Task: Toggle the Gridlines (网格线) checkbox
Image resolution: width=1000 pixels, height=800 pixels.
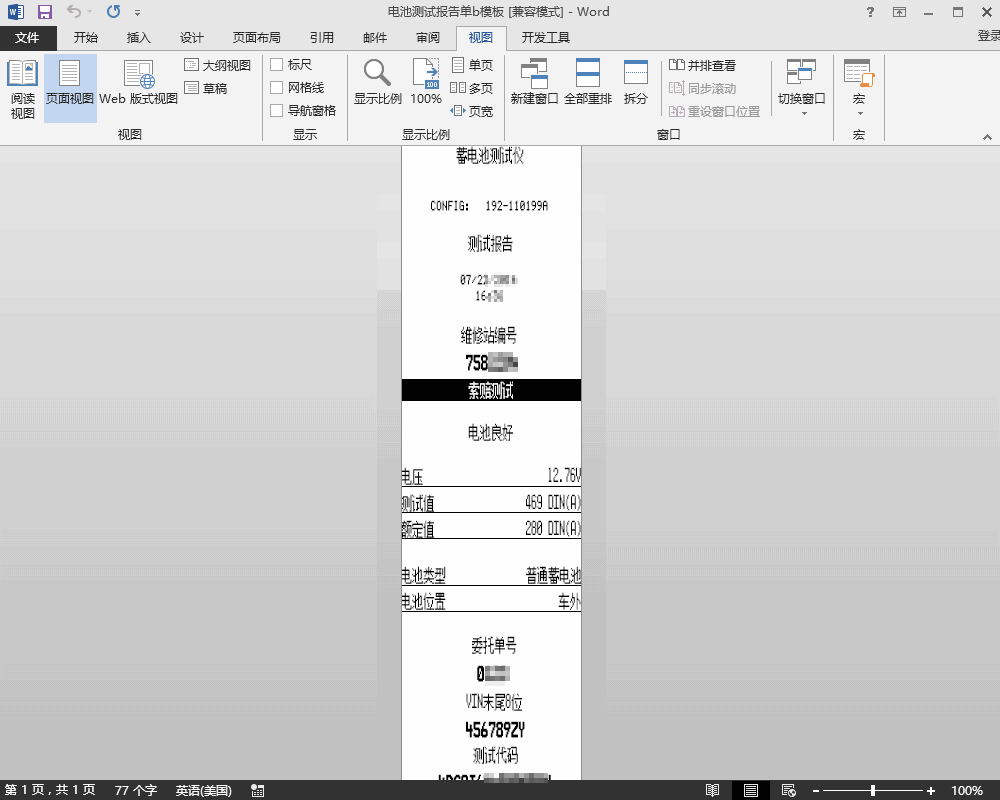Action: click(277, 88)
